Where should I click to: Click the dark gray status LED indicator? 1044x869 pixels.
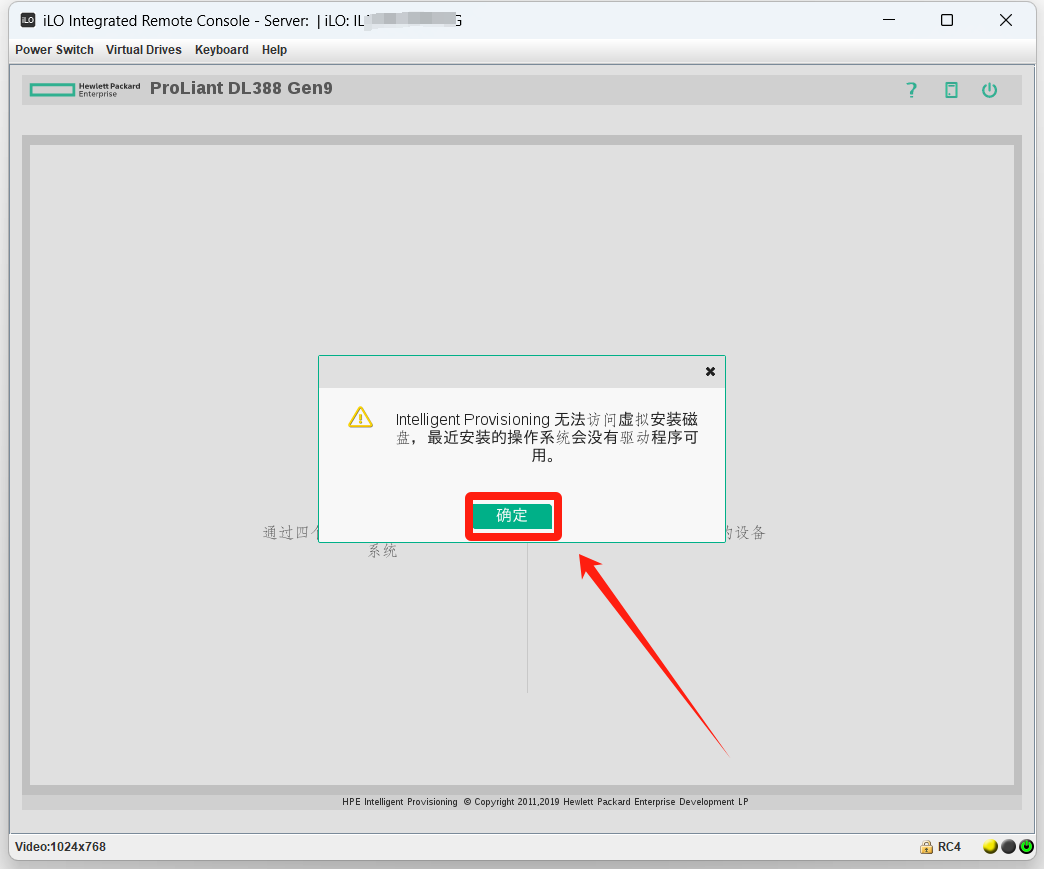pyautogui.click(x=1008, y=847)
